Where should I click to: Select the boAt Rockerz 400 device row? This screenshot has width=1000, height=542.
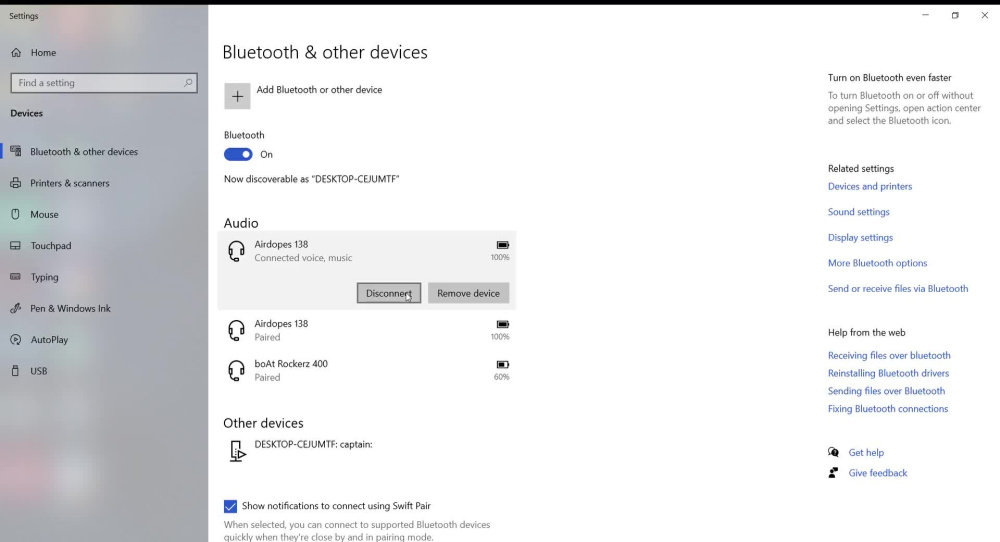[367, 370]
